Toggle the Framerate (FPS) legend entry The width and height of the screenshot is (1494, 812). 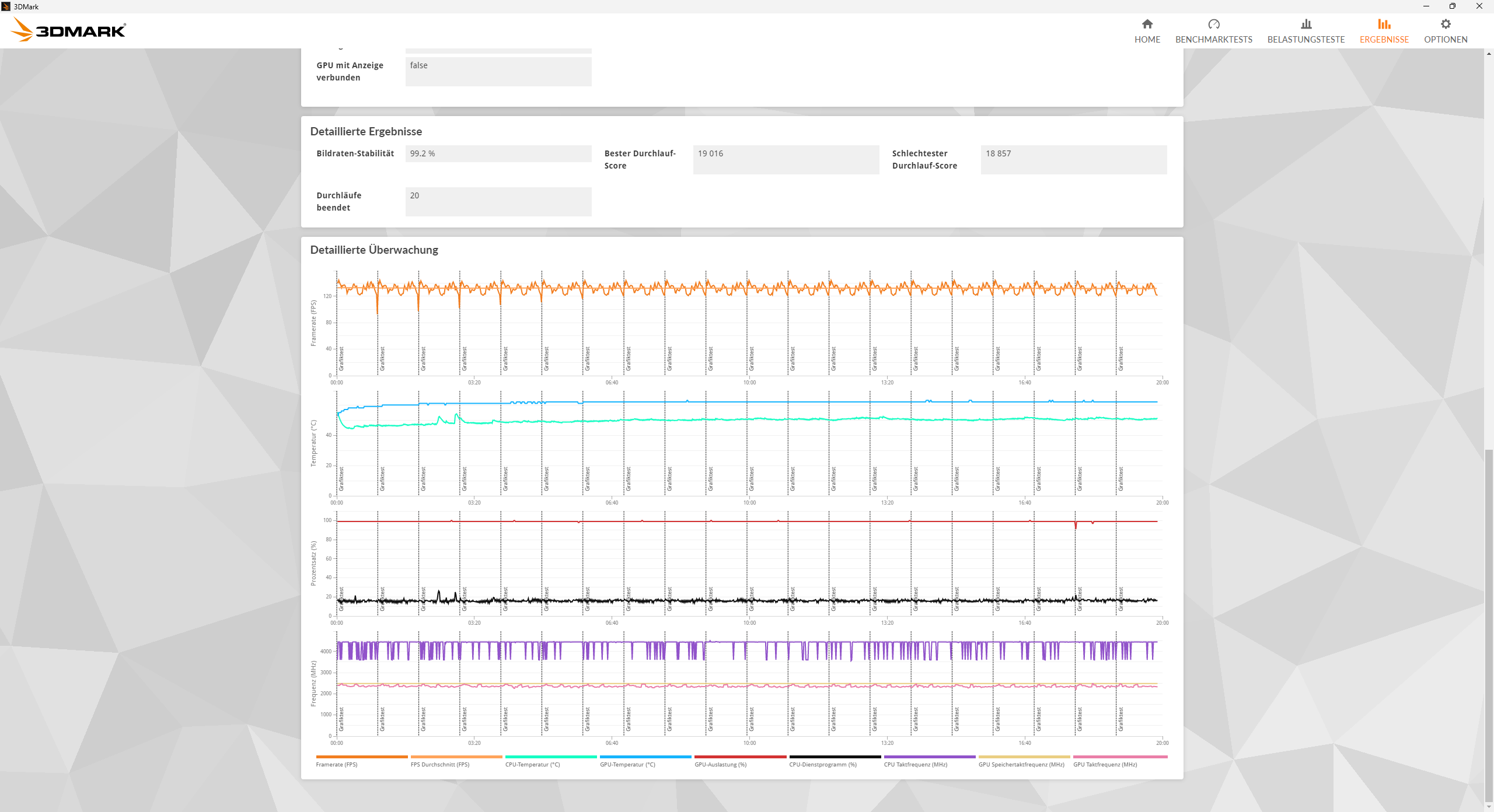(x=337, y=764)
